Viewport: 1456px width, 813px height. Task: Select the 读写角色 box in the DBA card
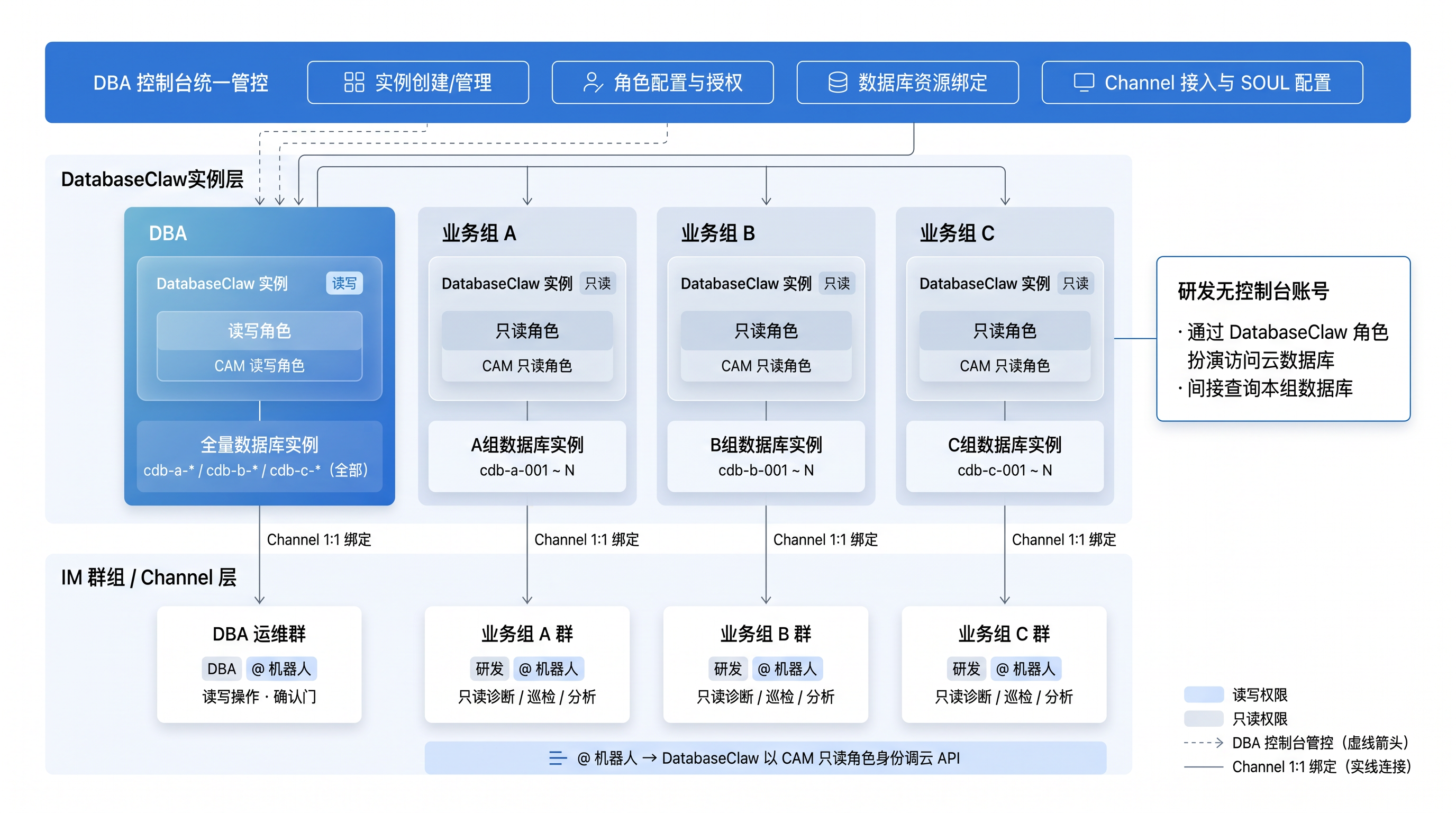(259, 331)
